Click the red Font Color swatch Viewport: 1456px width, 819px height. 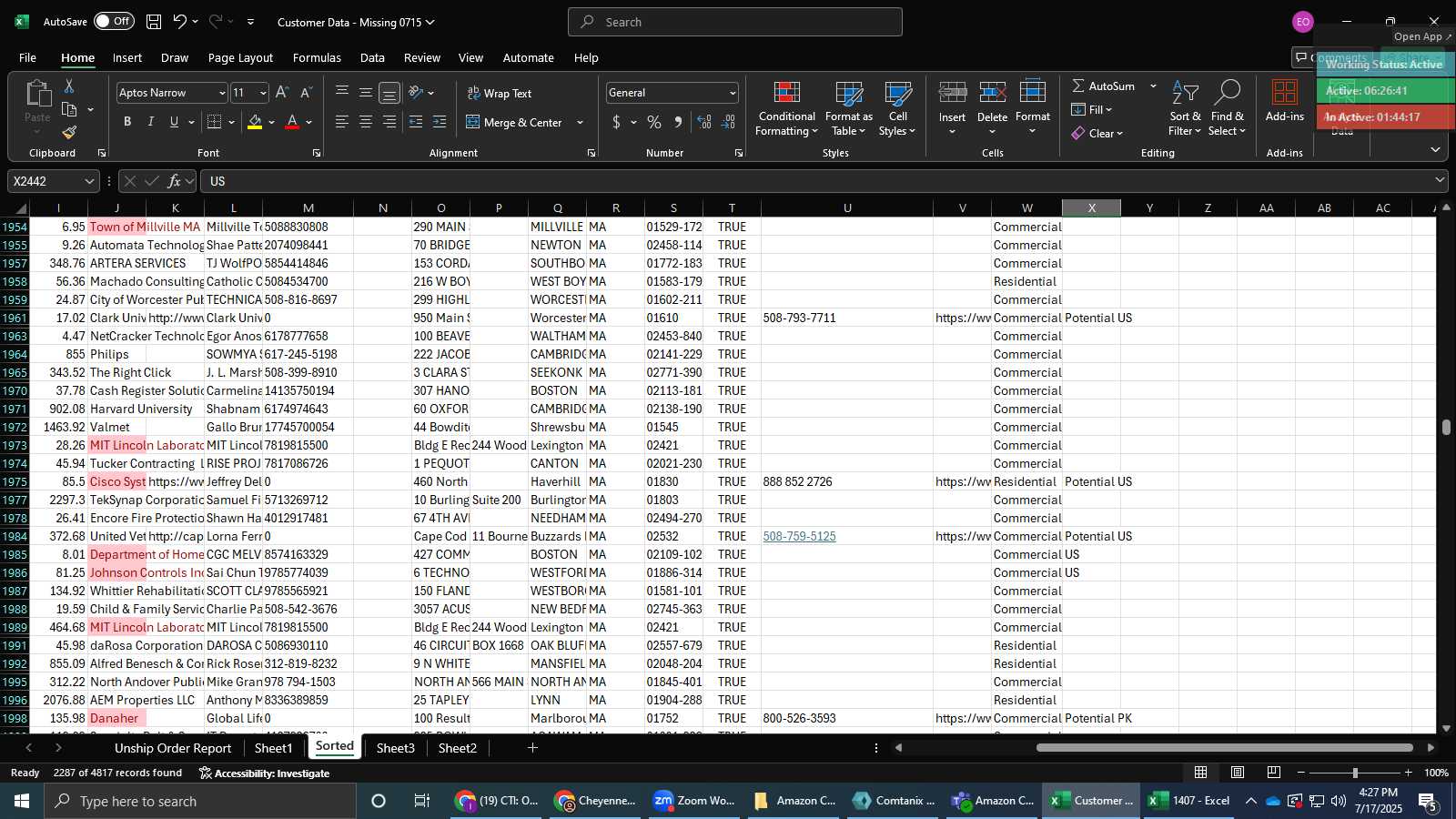[292, 122]
